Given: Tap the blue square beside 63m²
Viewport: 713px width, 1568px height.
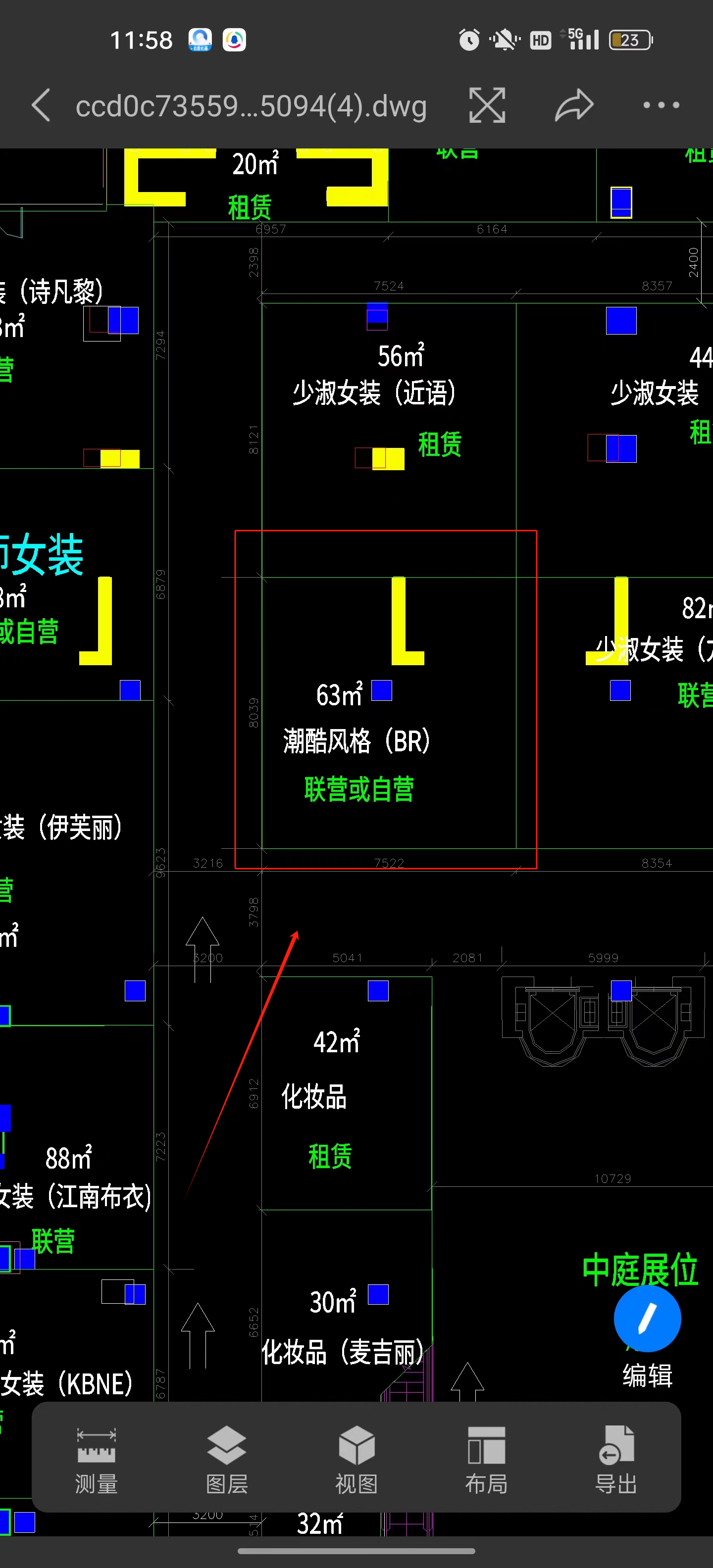Looking at the screenshot, I should (382, 690).
